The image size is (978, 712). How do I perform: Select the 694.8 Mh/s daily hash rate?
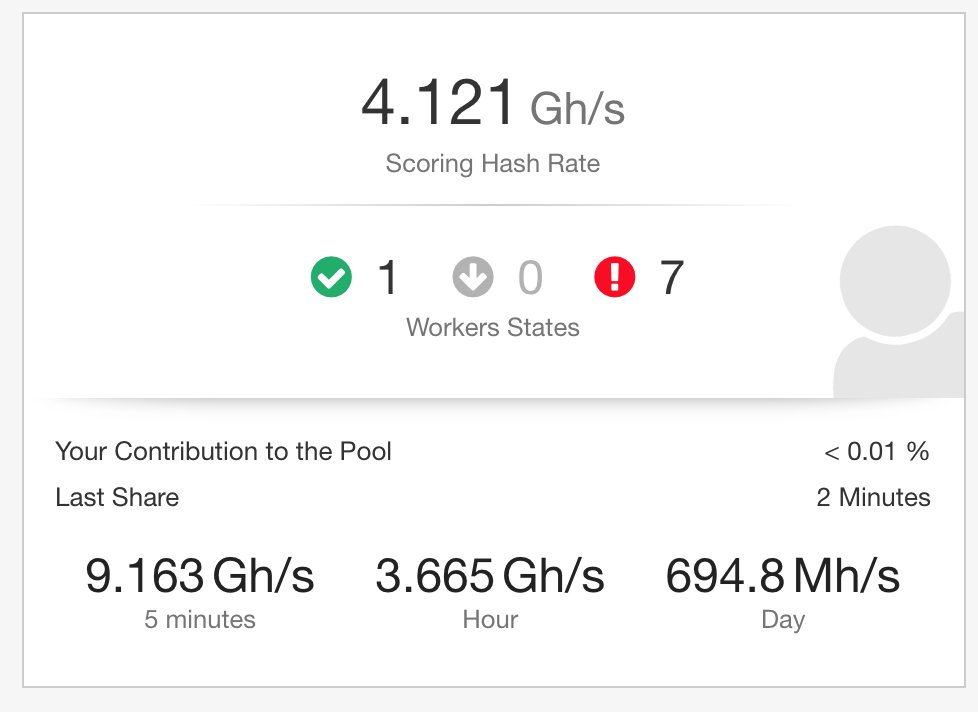point(783,576)
